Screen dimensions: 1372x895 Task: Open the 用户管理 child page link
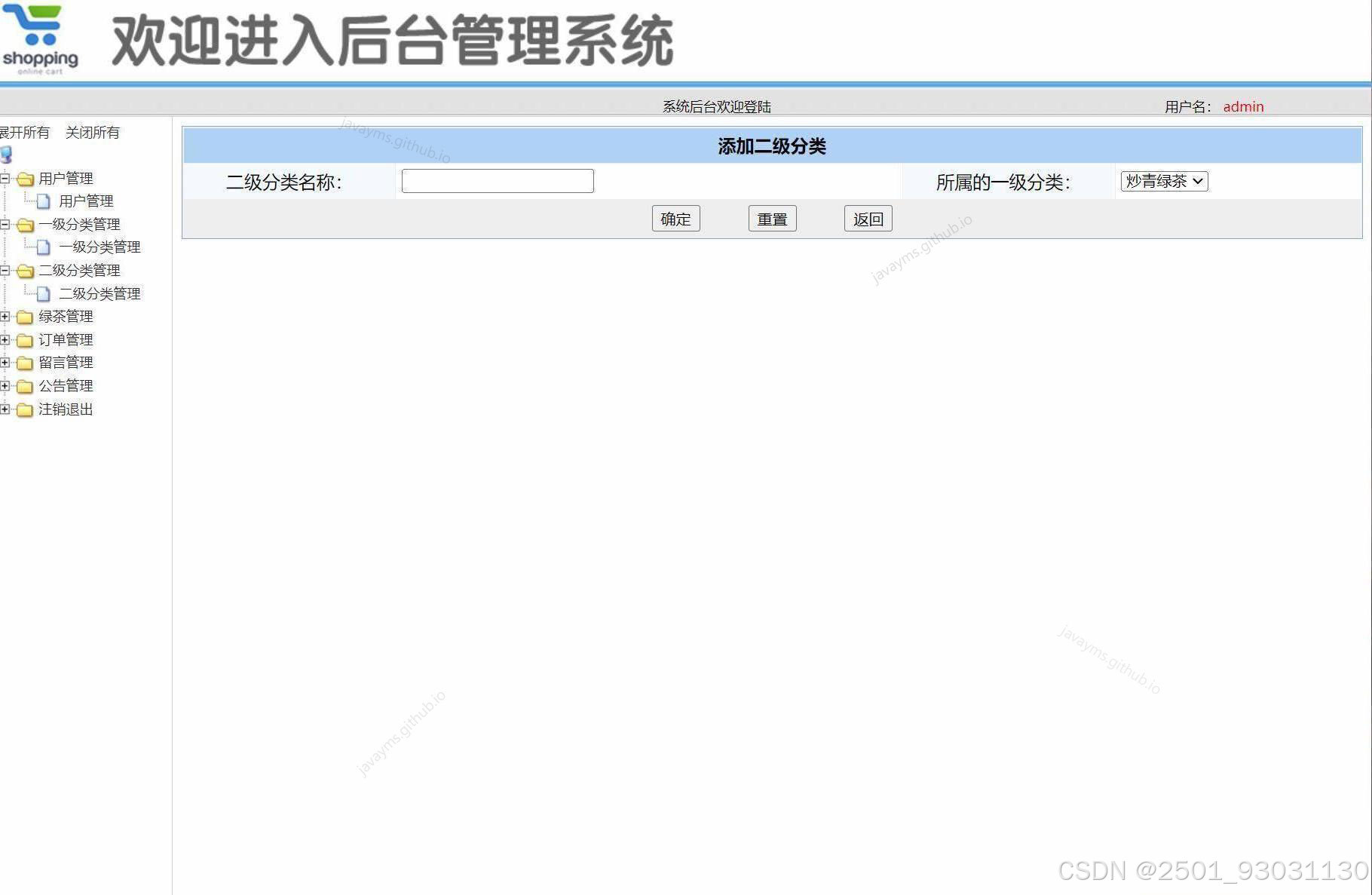click(87, 201)
